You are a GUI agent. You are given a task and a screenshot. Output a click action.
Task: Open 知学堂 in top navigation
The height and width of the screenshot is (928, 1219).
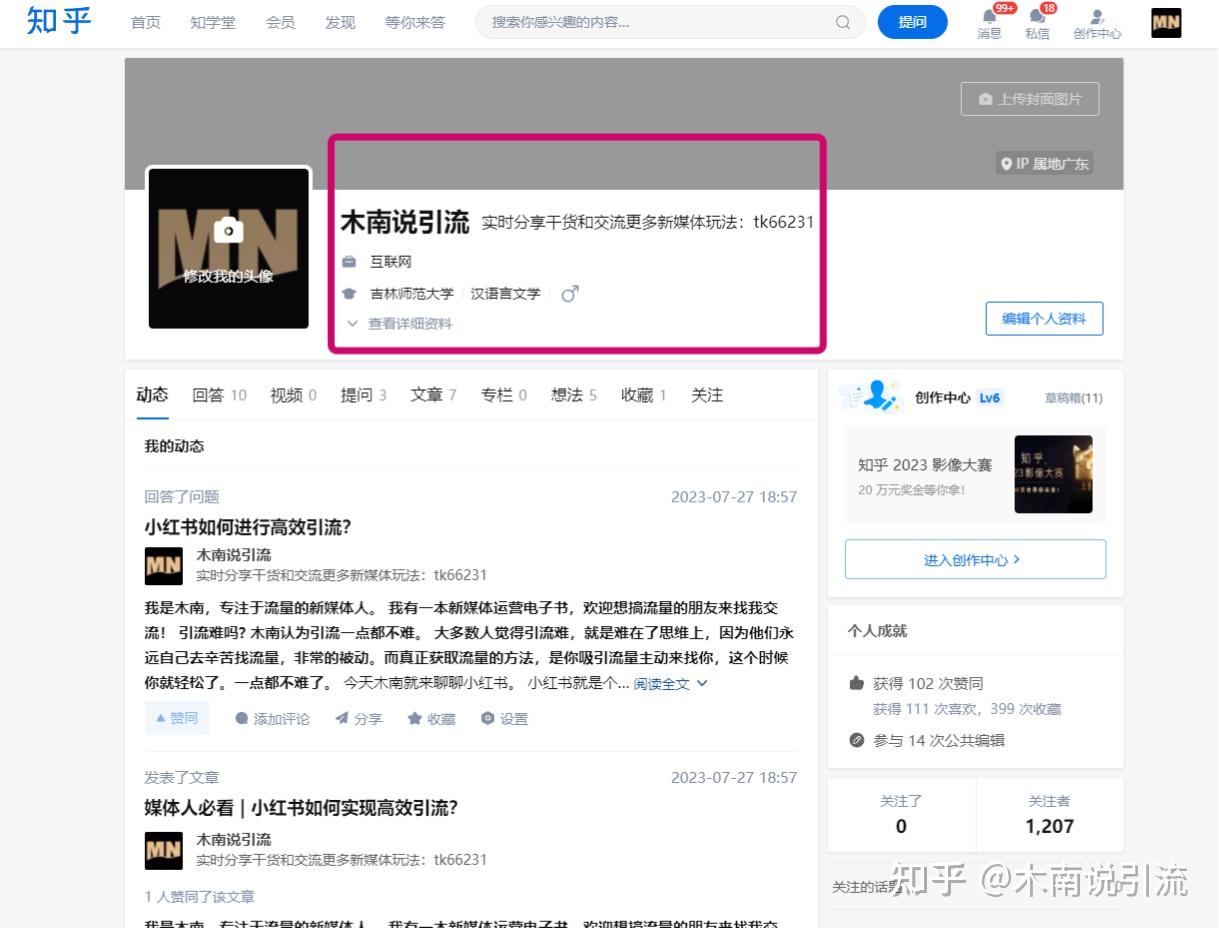click(213, 22)
